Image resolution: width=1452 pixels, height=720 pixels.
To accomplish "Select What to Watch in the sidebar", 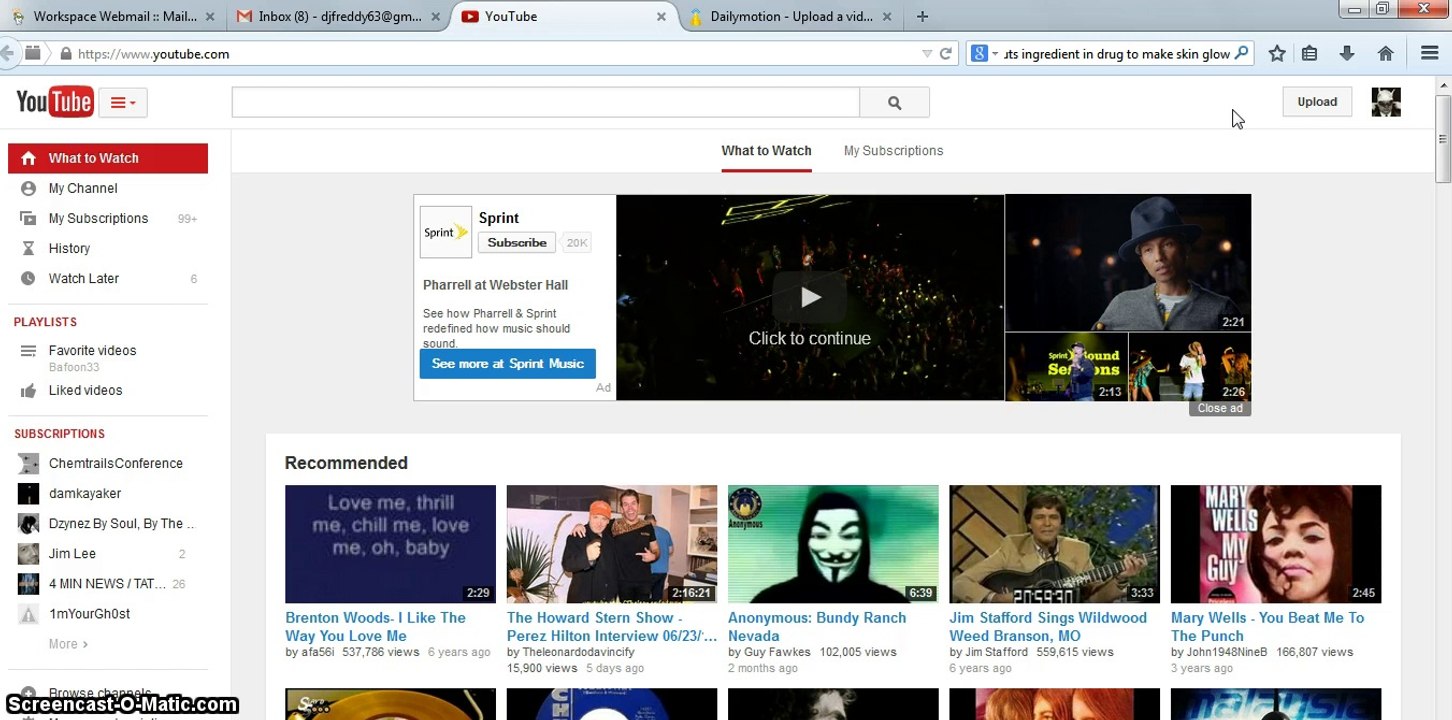I will (108, 158).
